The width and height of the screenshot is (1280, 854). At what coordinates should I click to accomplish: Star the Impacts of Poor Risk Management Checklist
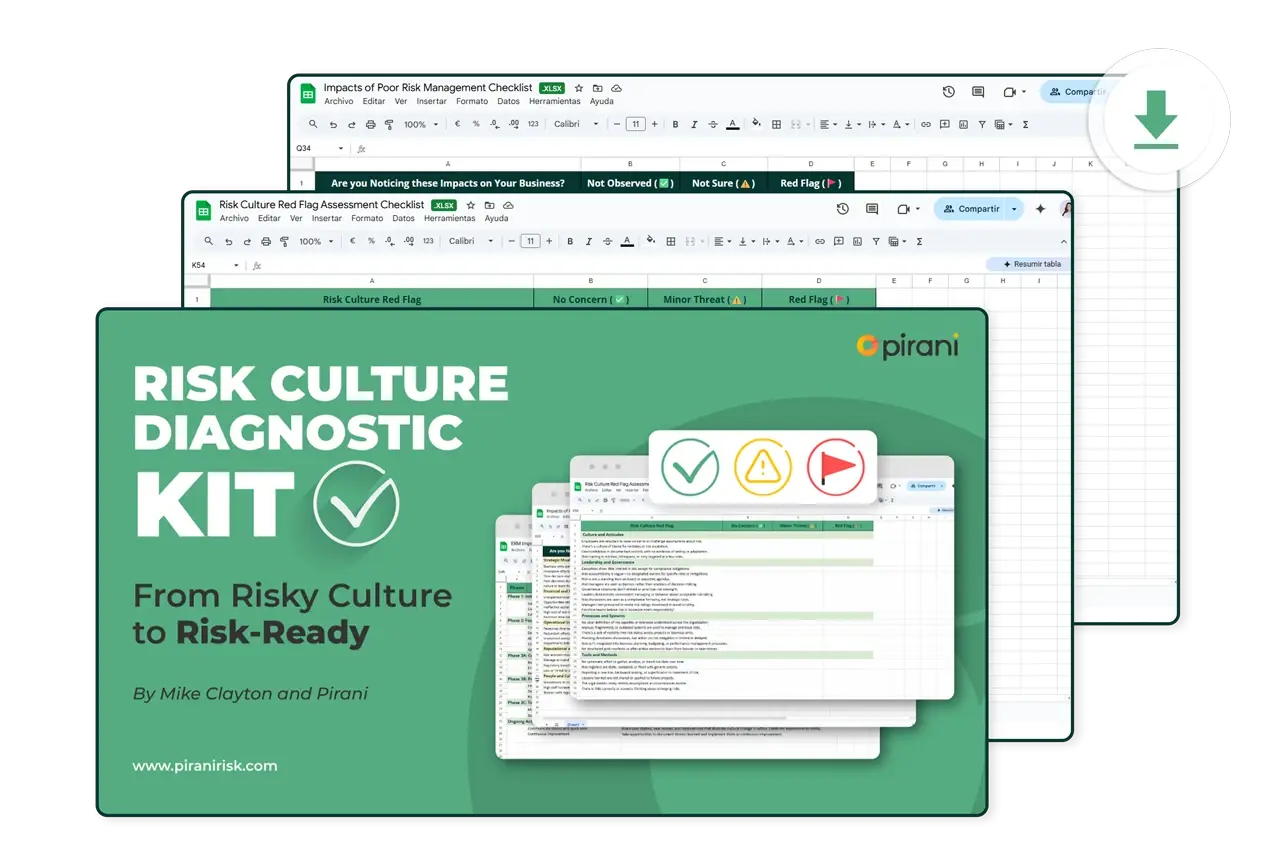pos(579,88)
